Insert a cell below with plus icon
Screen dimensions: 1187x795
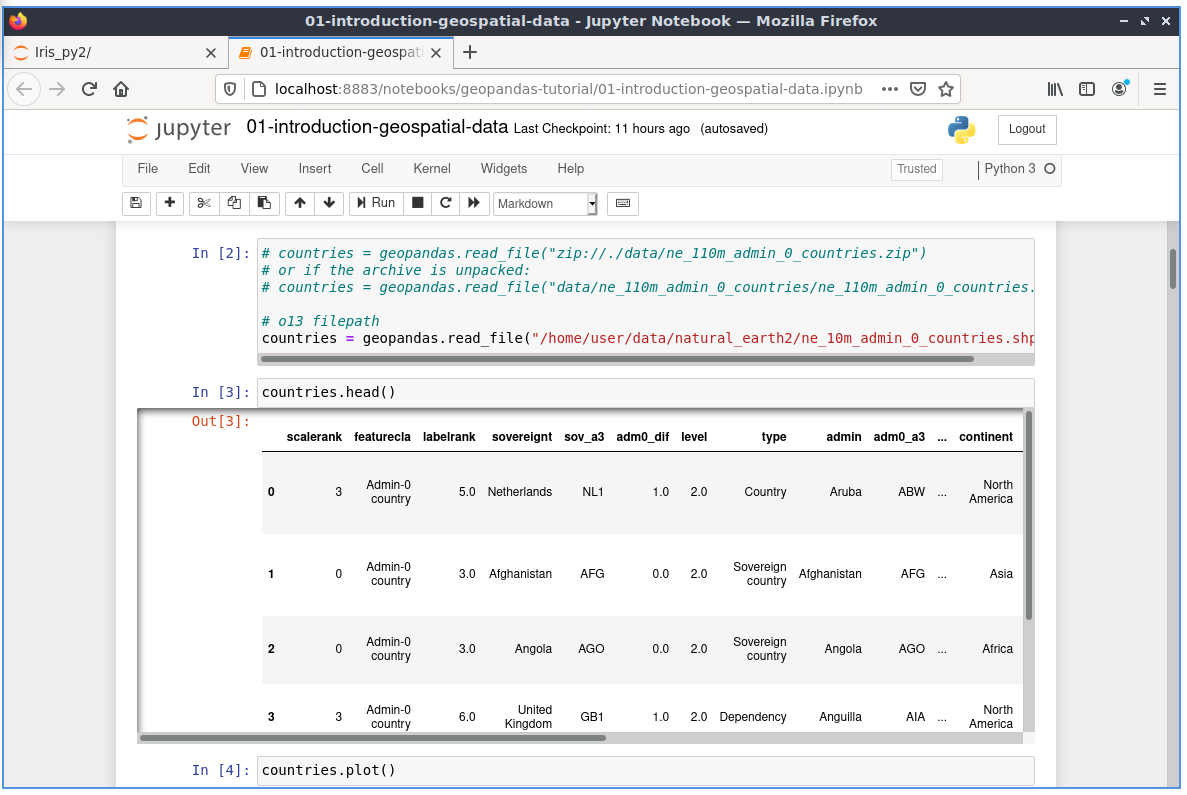(170, 204)
